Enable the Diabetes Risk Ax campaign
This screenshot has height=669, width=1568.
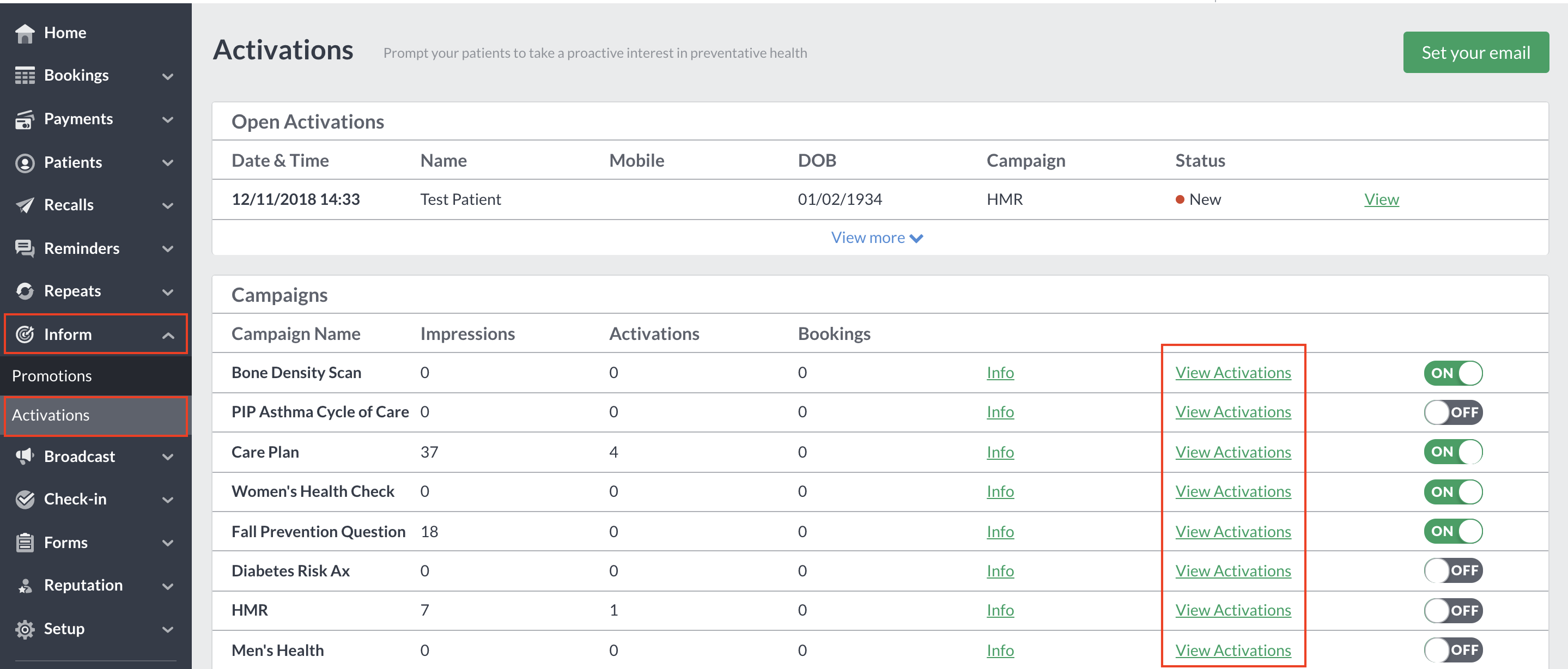1453,571
